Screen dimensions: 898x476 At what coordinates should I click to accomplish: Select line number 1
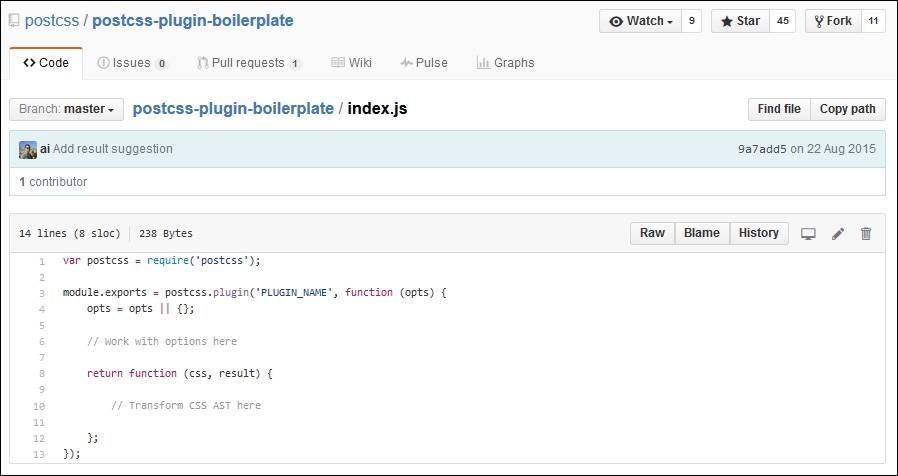pyautogui.click(x=42, y=262)
